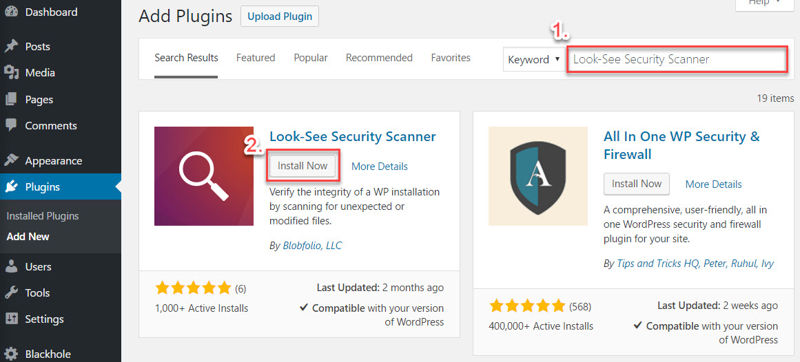Click the Dashboard gauge icon
The image size is (800, 362).
tap(11, 12)
